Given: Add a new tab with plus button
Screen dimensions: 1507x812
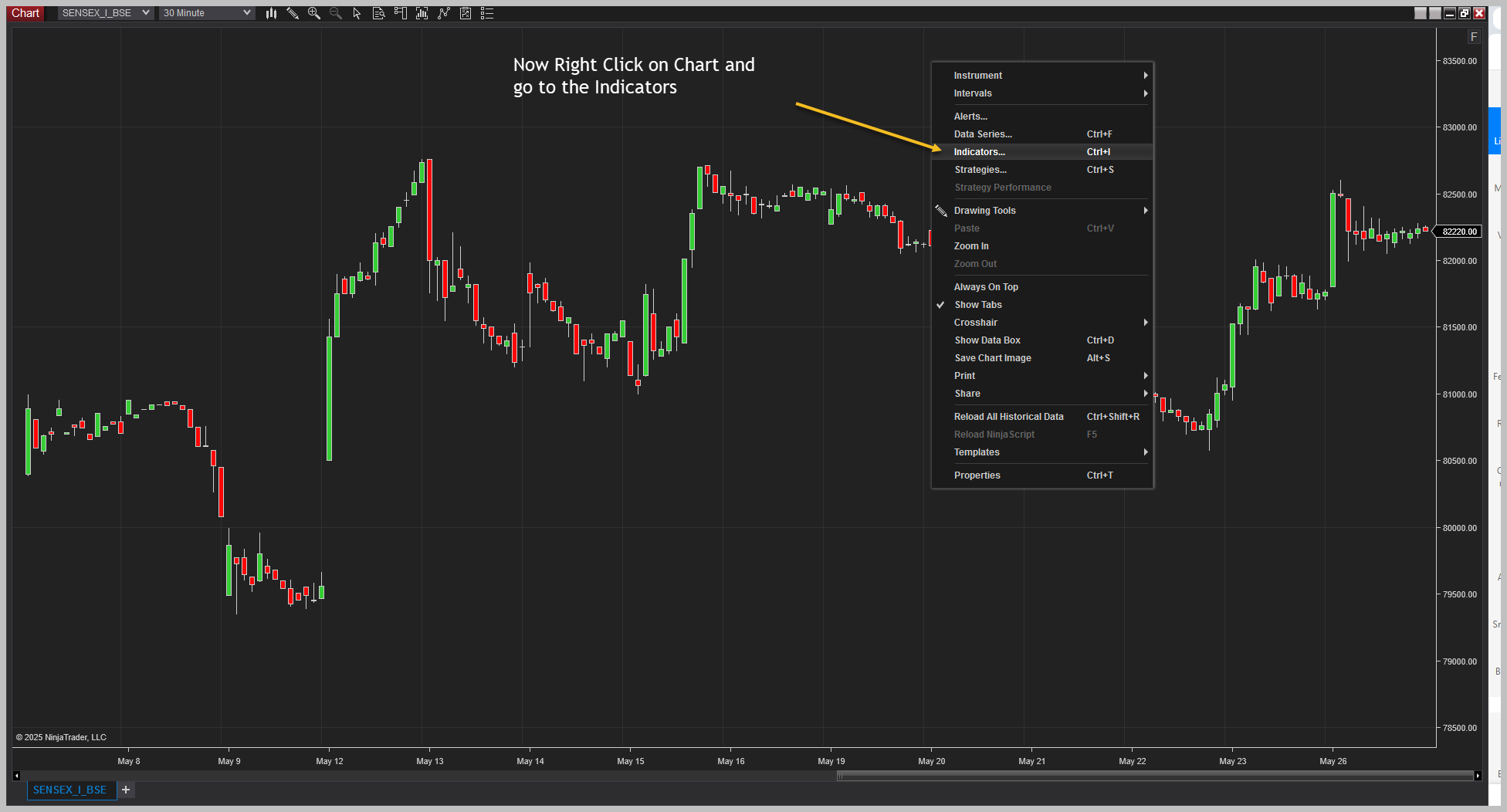Looking at the screenshot, I should (126, 790).
